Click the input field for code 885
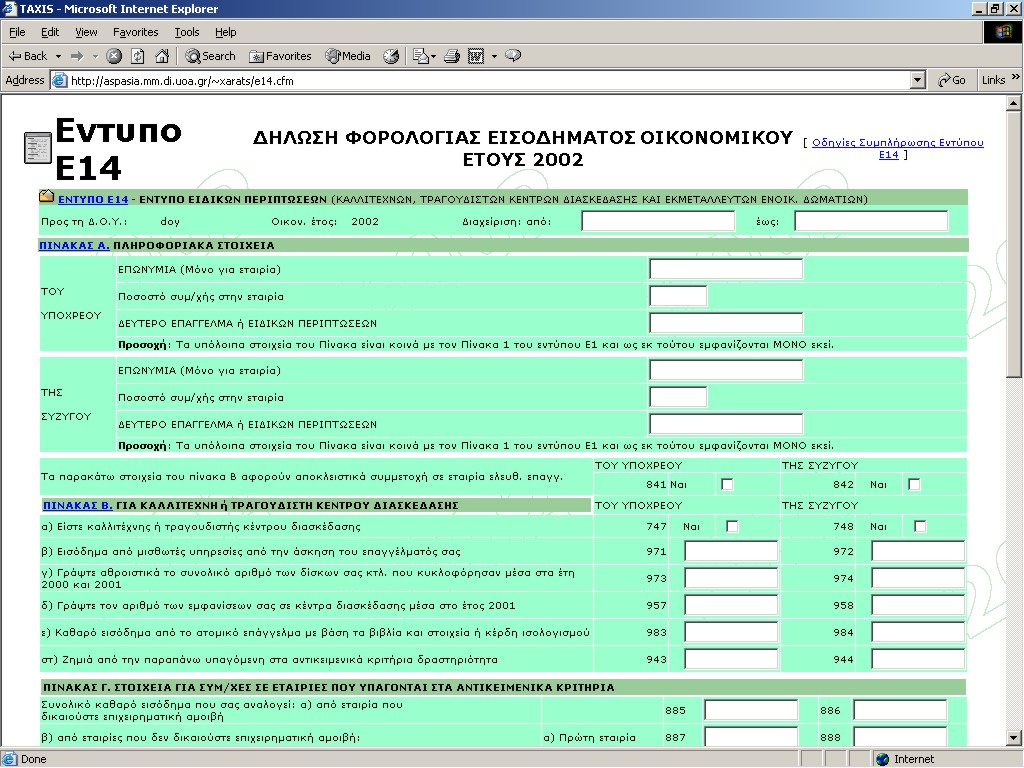The height and width of the screenshot is (768, 1024). click(751, 710)
